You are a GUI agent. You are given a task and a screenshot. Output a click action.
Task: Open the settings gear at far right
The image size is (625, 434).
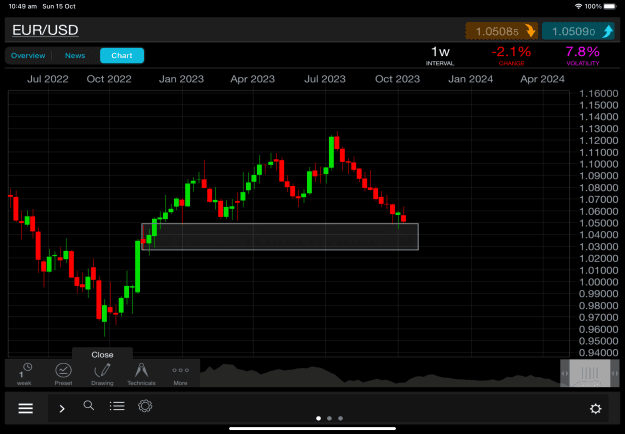pyautogui.click(x=596, y=408)
